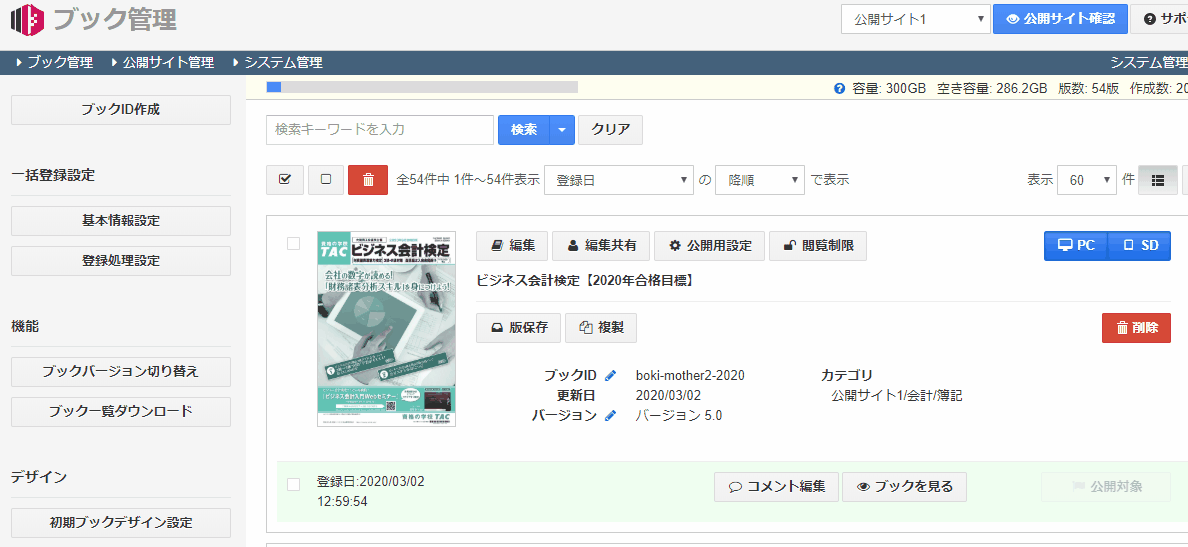
Task: Open the システム管理 menu in navbar
Action: pyautogui.click(x=282, y=62)
